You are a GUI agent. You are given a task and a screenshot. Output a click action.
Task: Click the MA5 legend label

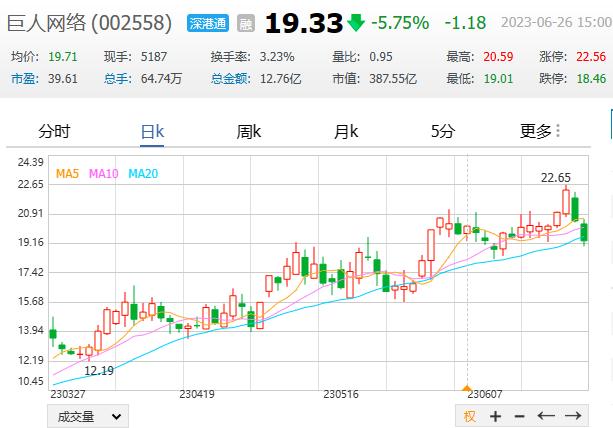pos(67,173)
